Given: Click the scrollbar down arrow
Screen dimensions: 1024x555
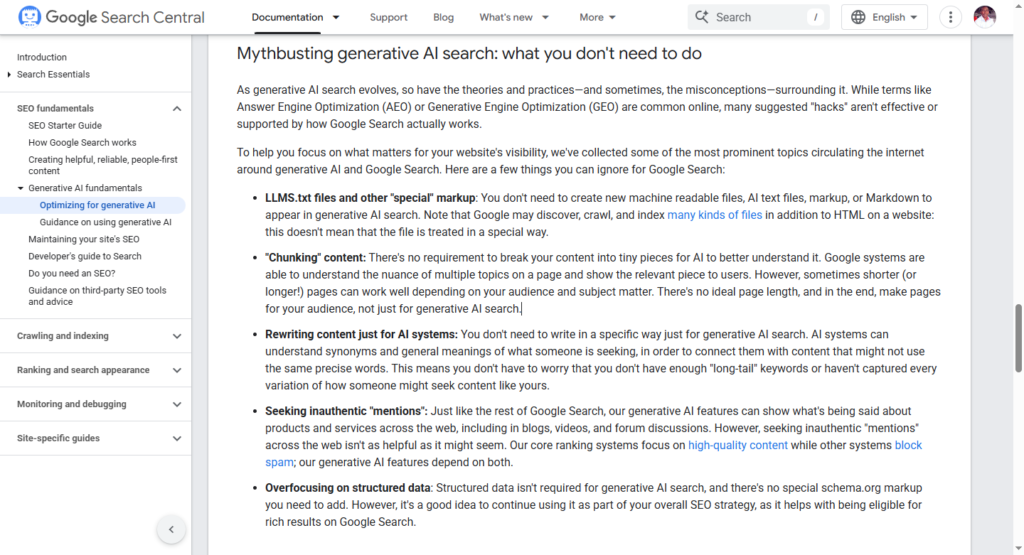Looking at the screenshot, I should coord(1018,549).
